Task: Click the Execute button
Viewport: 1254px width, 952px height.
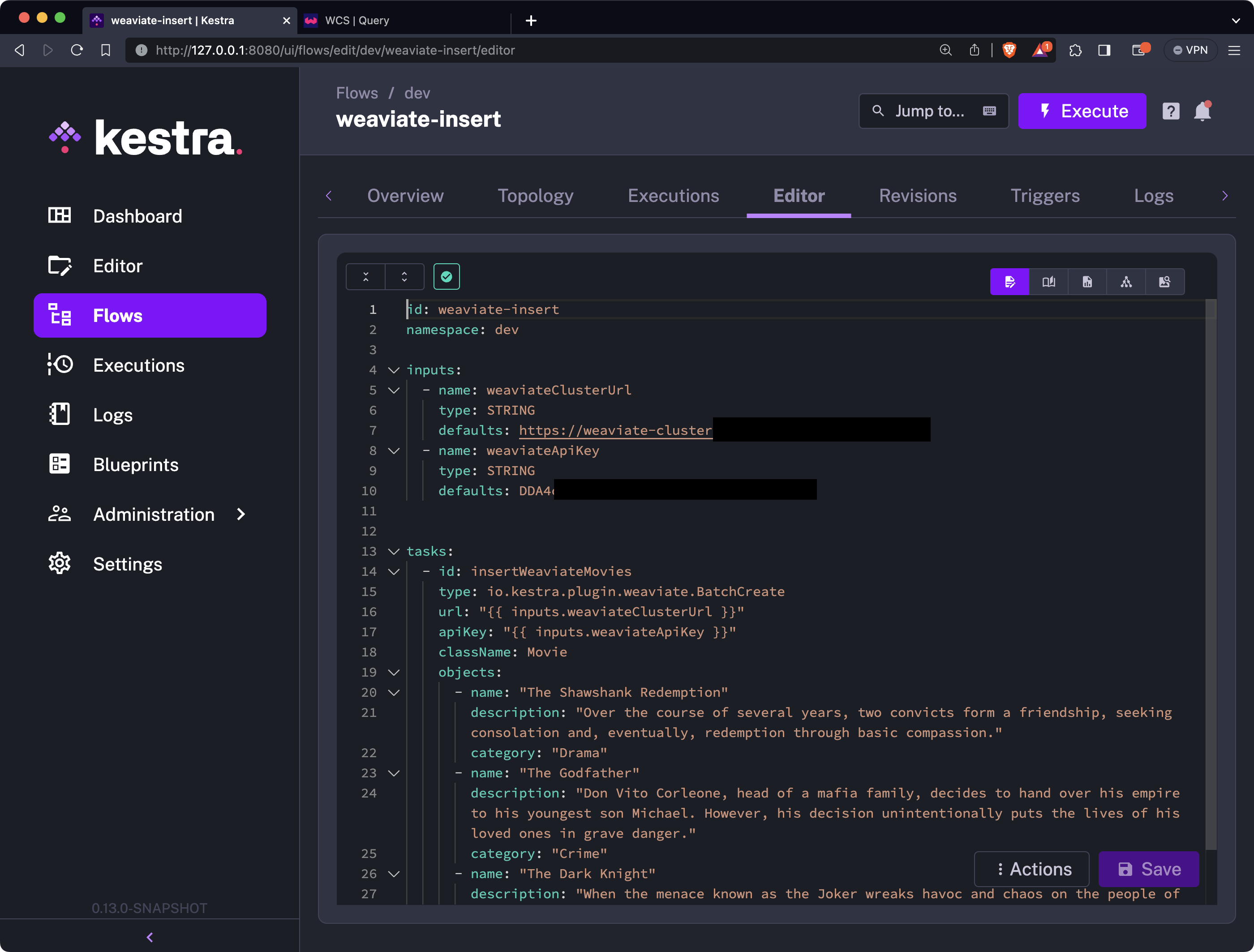Action: 1082,111
